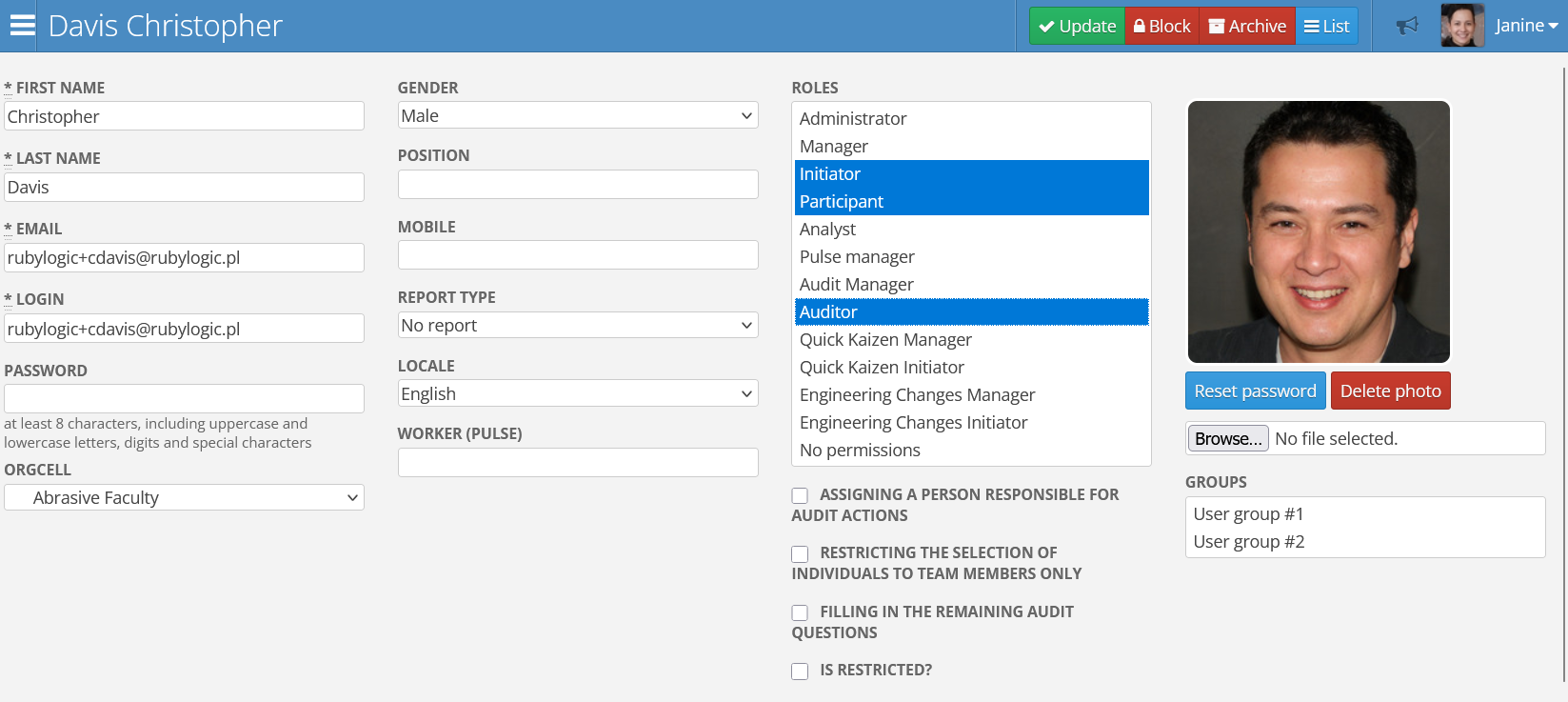Click the megaphone announcements icon
This screenshot has height=702, width=1568.
pyautogui.click(x=1406, y=26)
